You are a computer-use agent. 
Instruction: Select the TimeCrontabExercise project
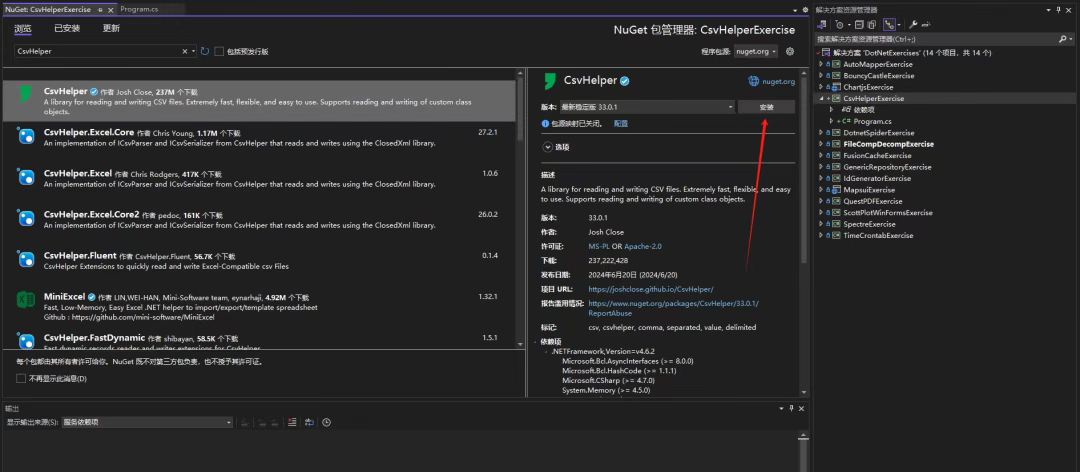coord(878,236)
